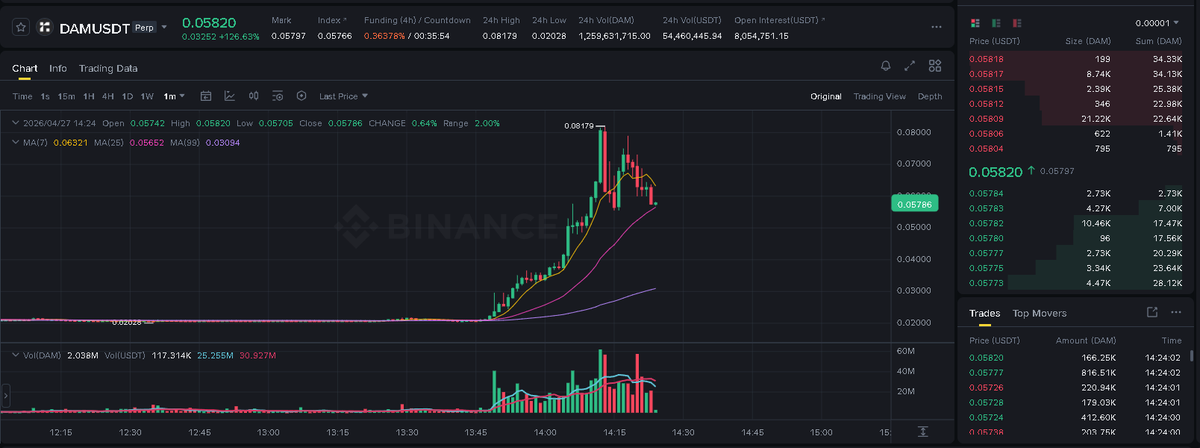This screenshot has height=448, width=1200.
Task: Switch chart to Depth view
Action: [929, 96]
